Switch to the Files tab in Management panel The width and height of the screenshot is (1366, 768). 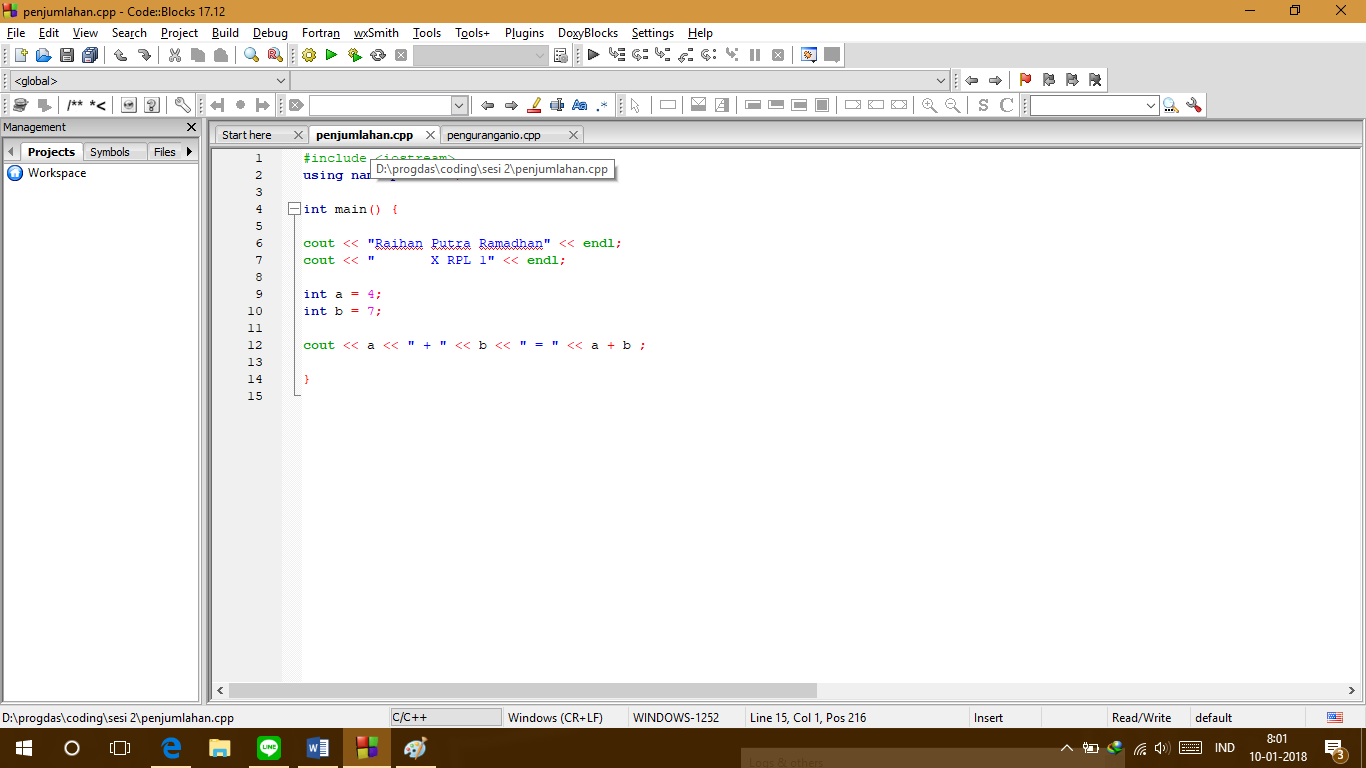point(166,151)
